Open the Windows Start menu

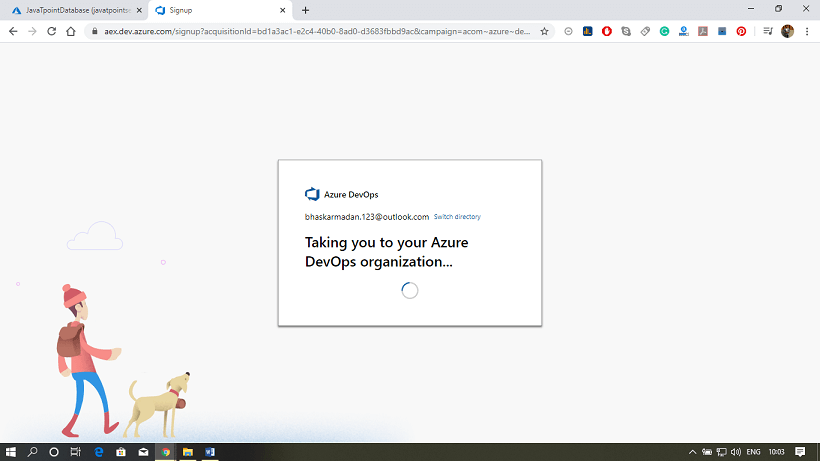pos(10,452)
